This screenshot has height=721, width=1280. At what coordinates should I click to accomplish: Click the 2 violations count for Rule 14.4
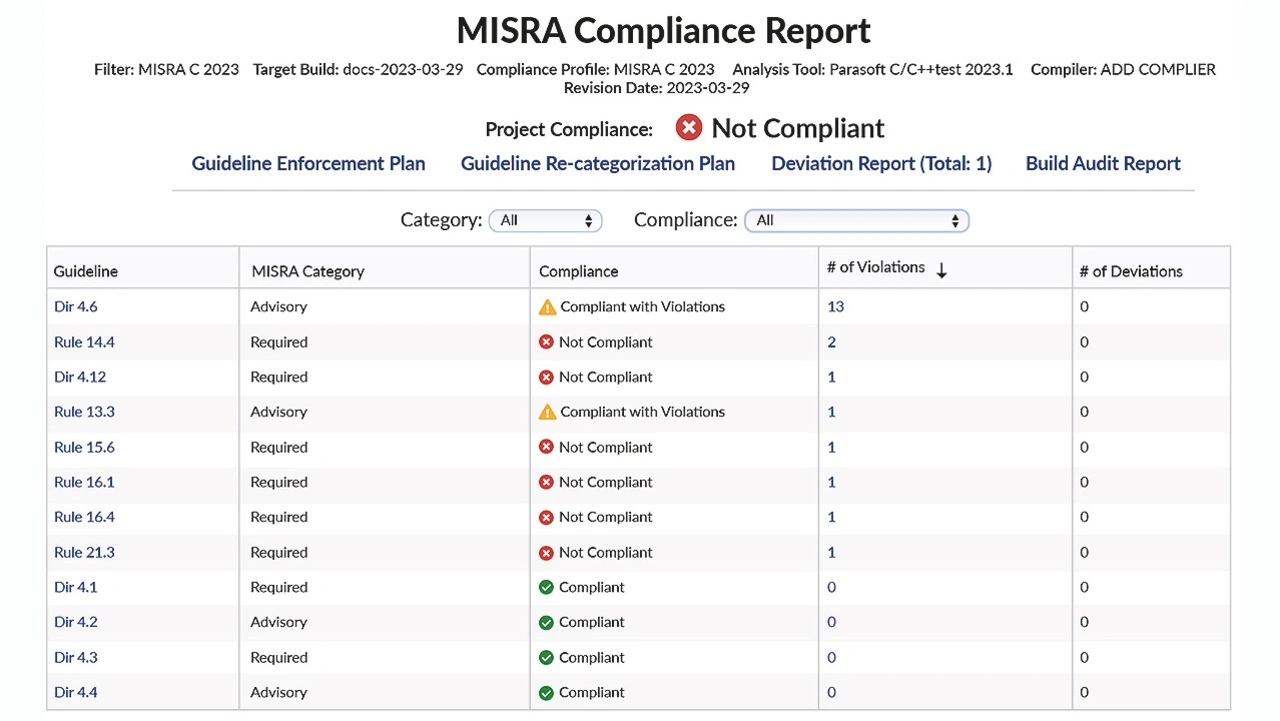(x=831, y=342)
